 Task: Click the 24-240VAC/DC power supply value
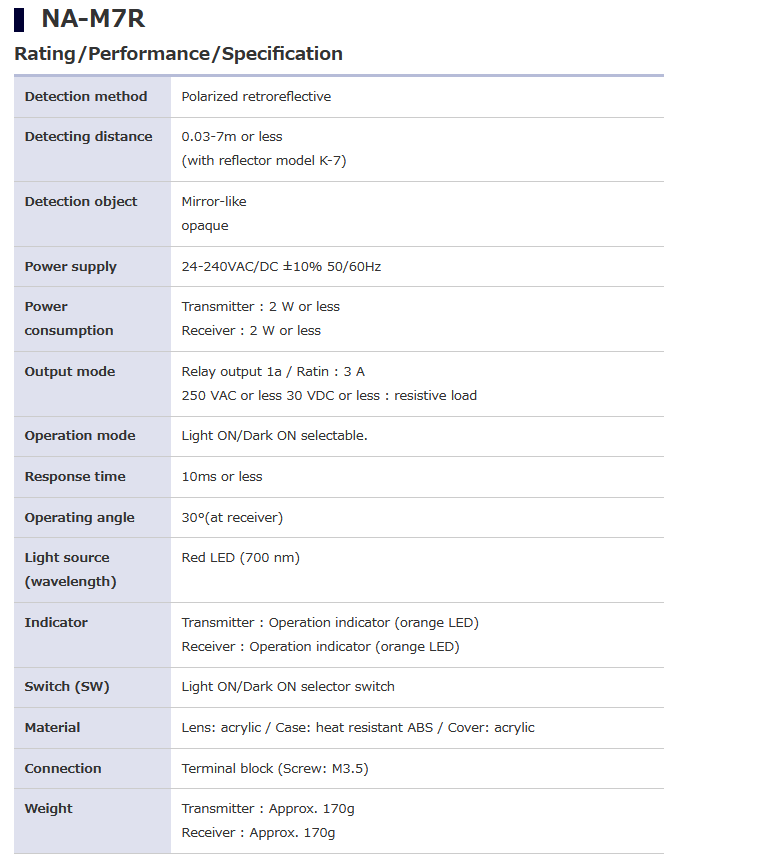click(281, 267)
